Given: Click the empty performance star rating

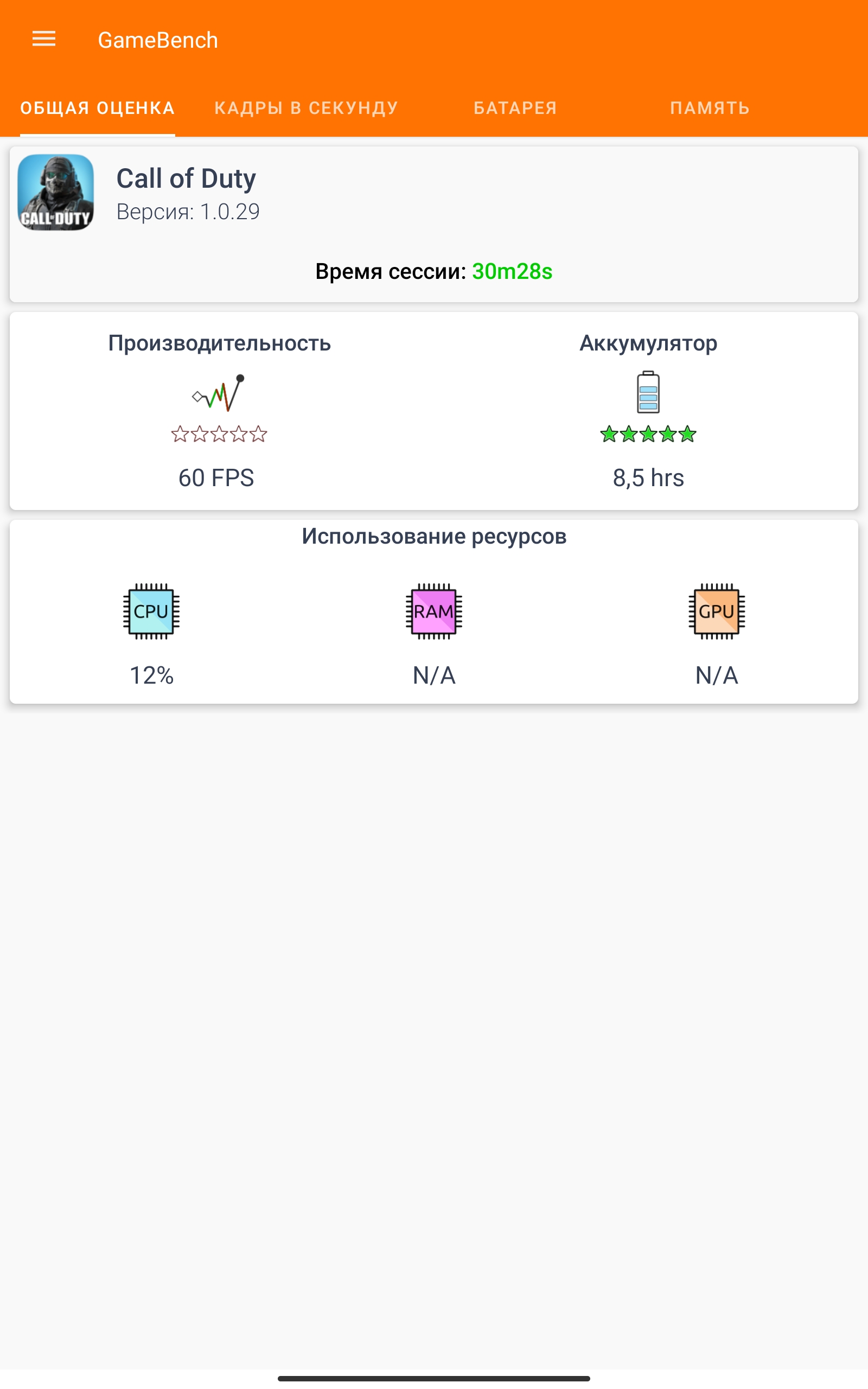Looking at the screenshot, I should (x=219, y=434).
